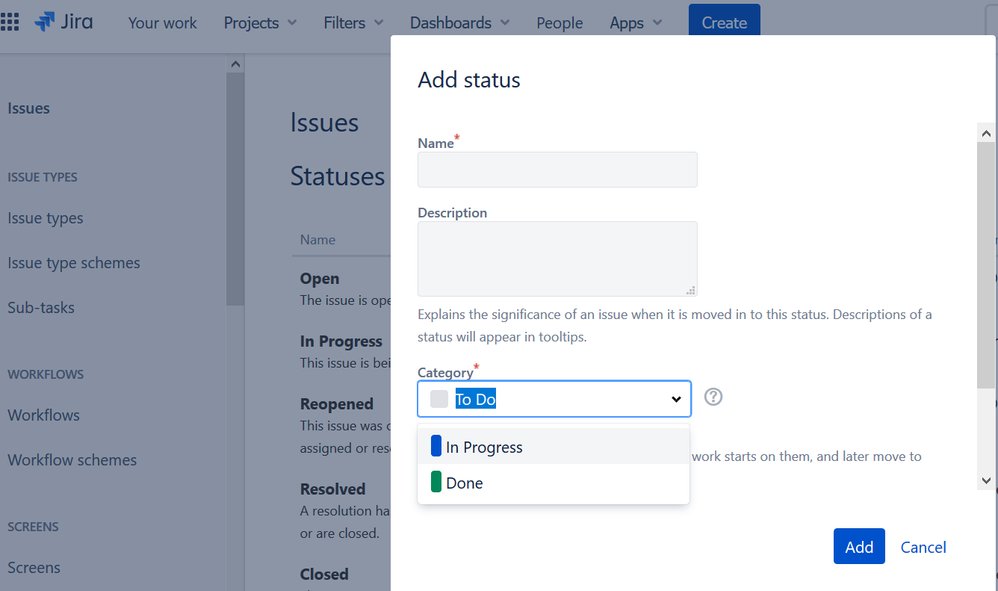The height and width of the screenshot is (591, 998).
Task: Choose In Progress from category list
Action: pos(553,447)
